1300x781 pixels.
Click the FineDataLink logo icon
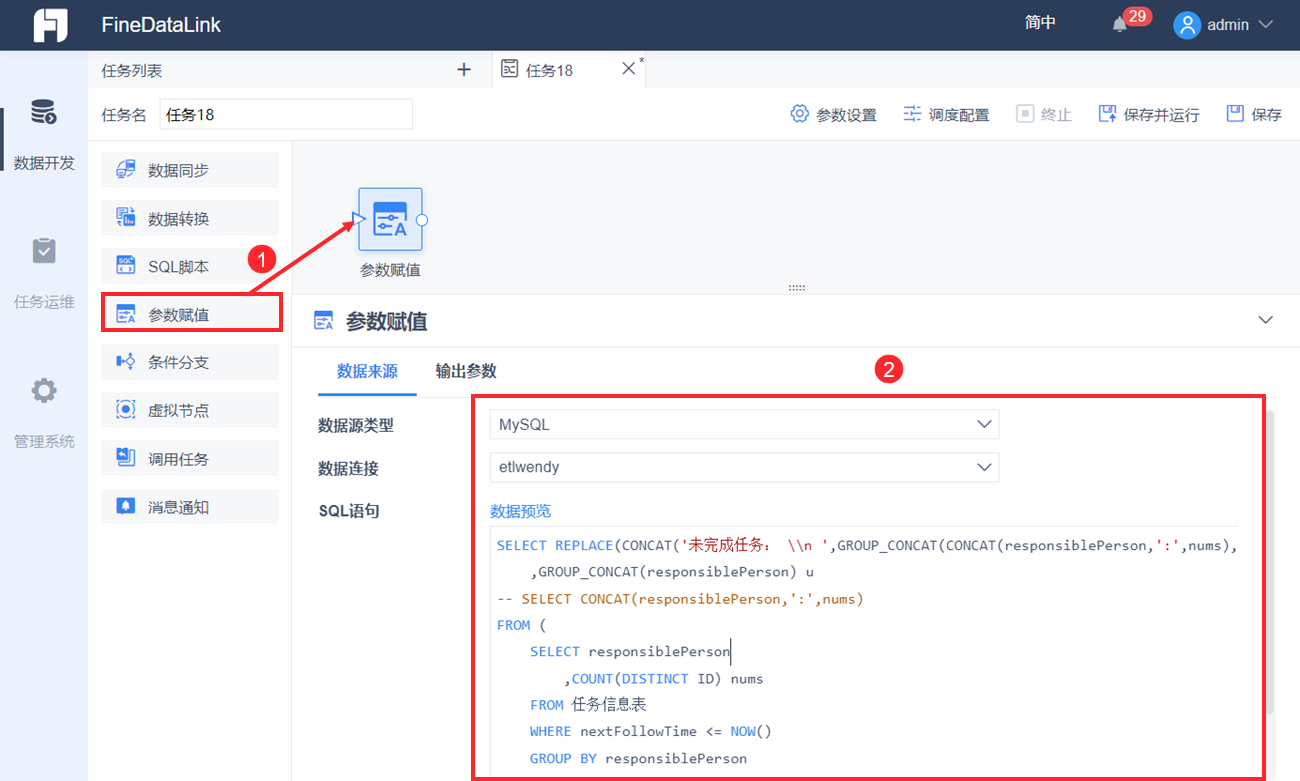[x=49, y=25]
